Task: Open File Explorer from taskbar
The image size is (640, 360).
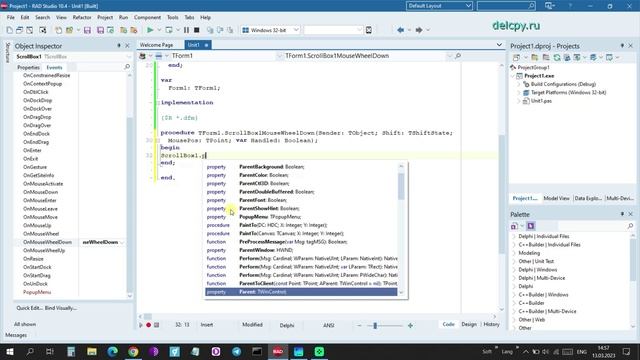Action: tap(92, 351)
